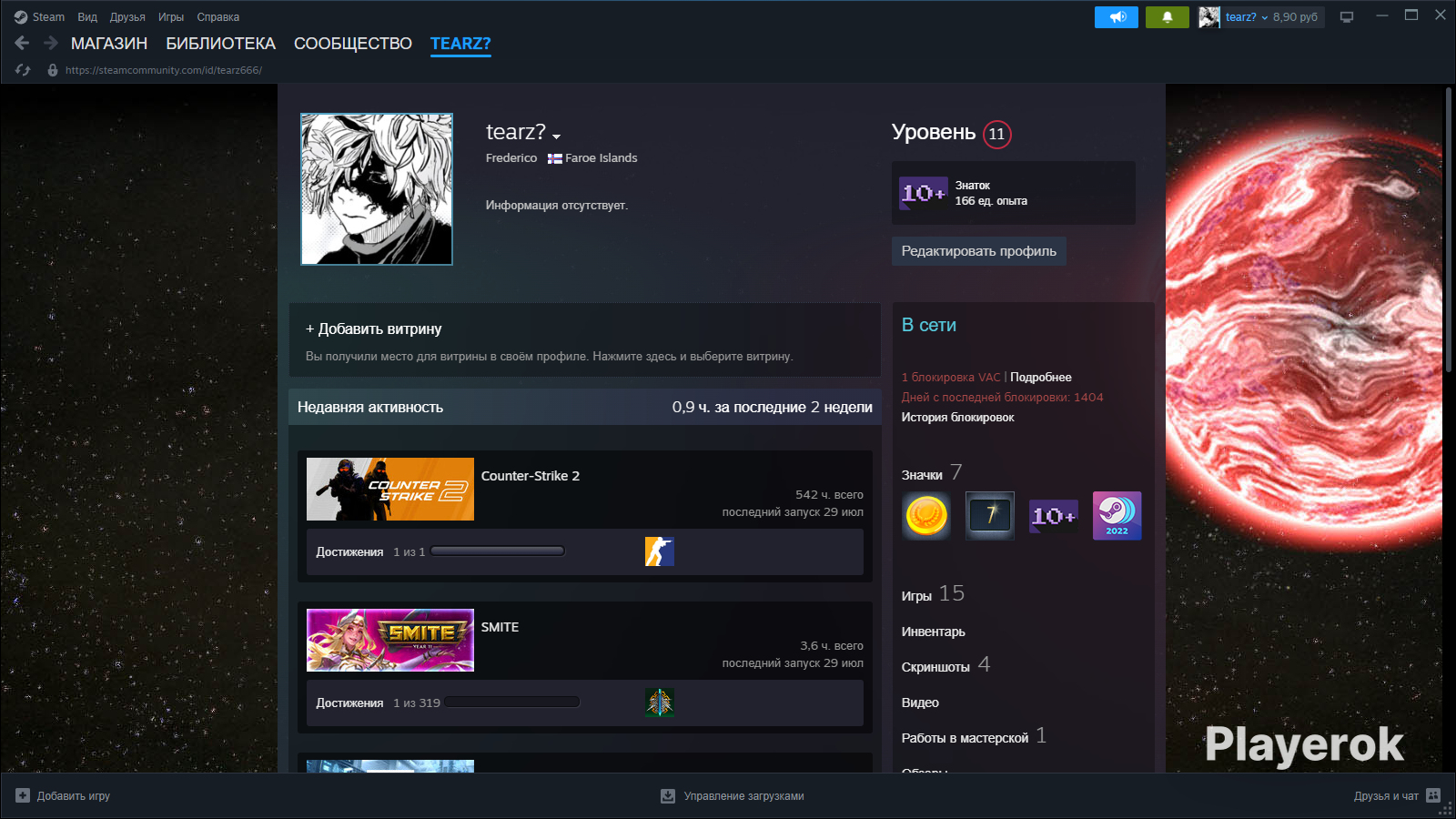This screenshot has height=819, width=1456.
Task: Click the Уровень level heading
Action: tap(934, 133)
